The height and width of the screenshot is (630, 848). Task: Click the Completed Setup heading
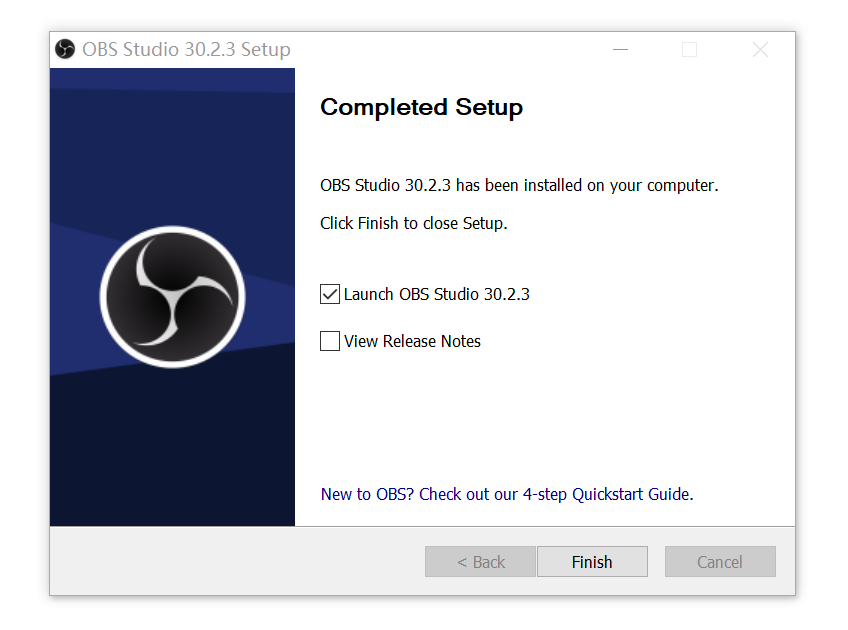421,107
